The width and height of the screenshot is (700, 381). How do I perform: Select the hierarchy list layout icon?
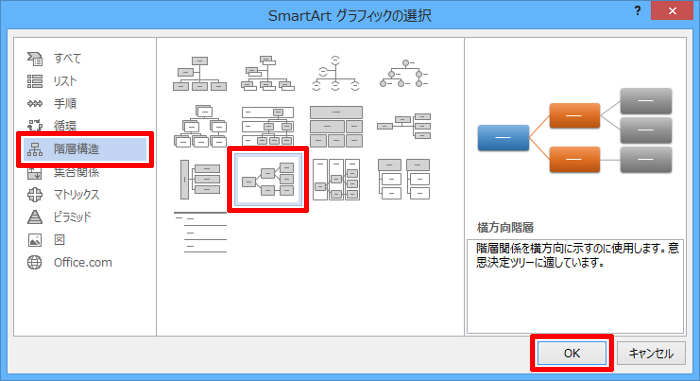(404, 179)
